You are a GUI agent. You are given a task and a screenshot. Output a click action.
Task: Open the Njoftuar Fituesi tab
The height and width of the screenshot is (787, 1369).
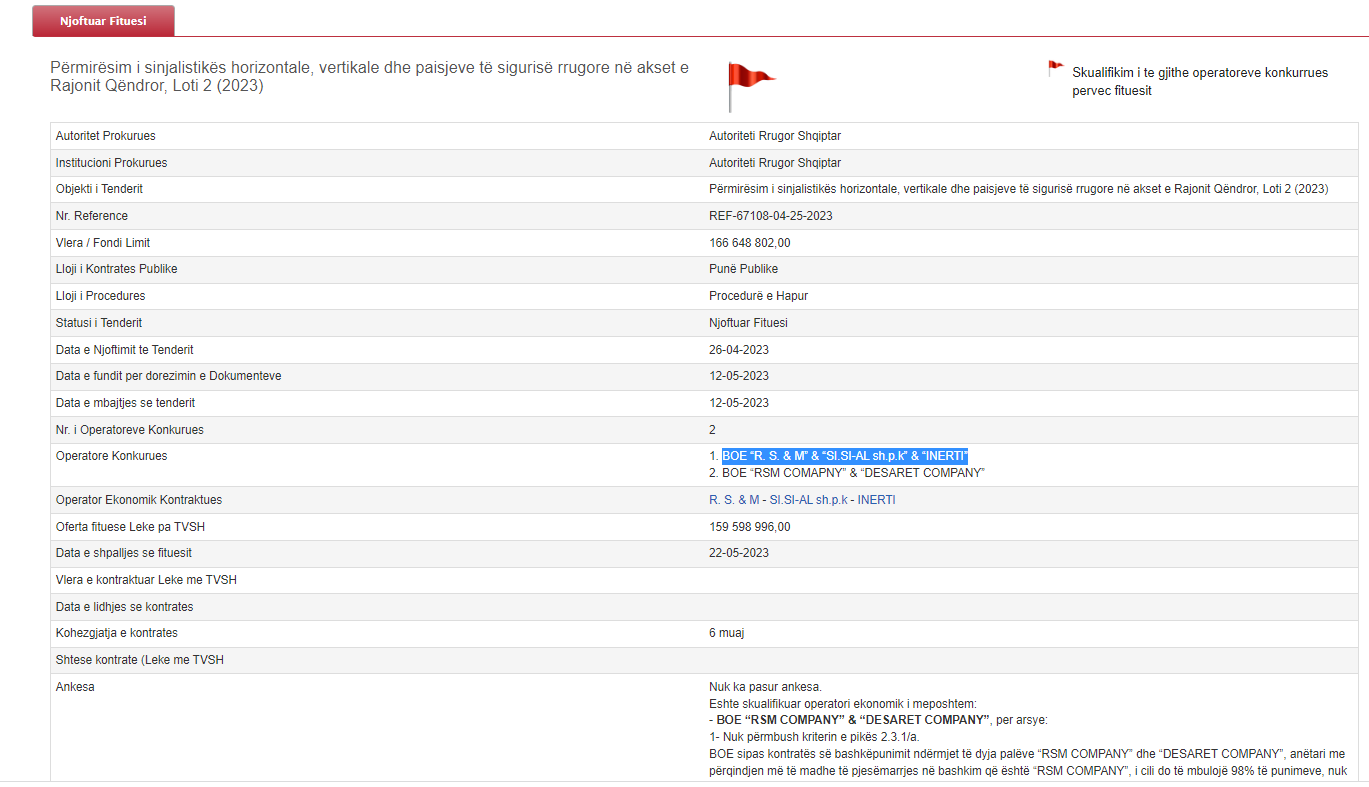coord(103,21)
